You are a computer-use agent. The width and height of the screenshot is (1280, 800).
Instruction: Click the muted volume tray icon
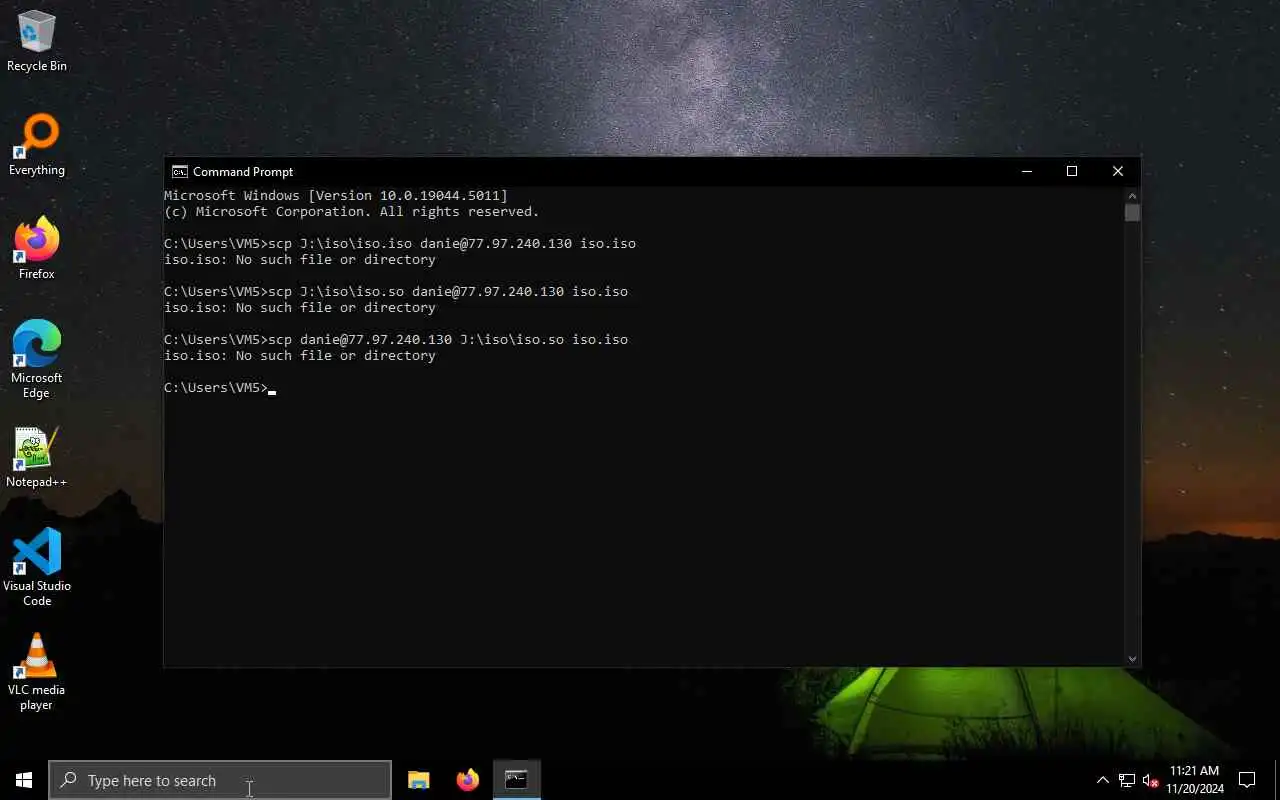coord(1150,780)
